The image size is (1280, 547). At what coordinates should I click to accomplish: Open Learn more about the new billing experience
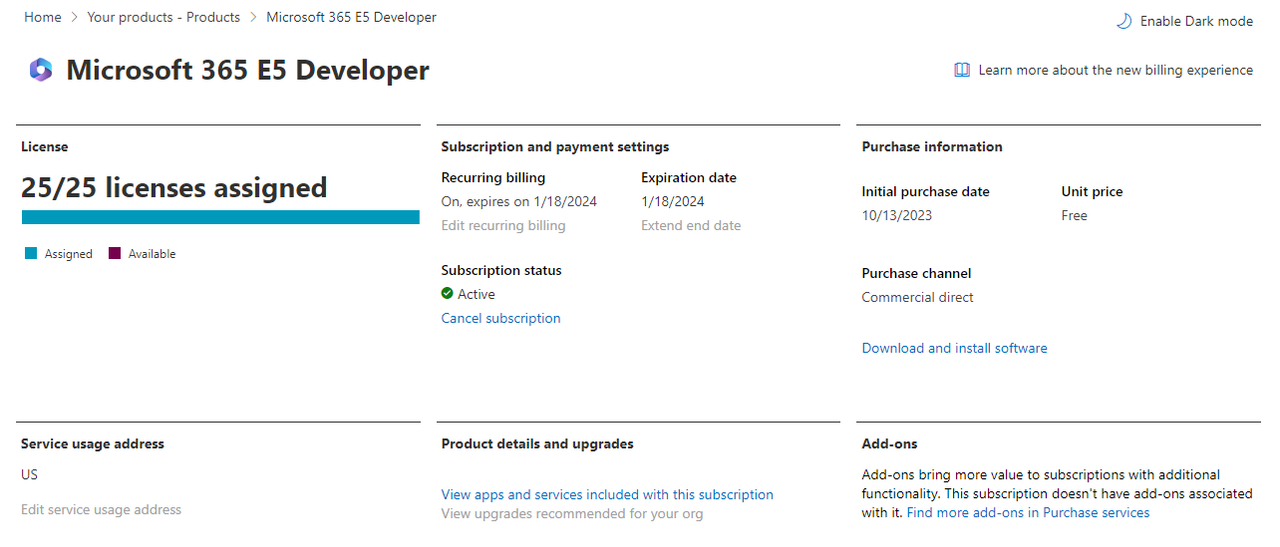coord(1115,70)
